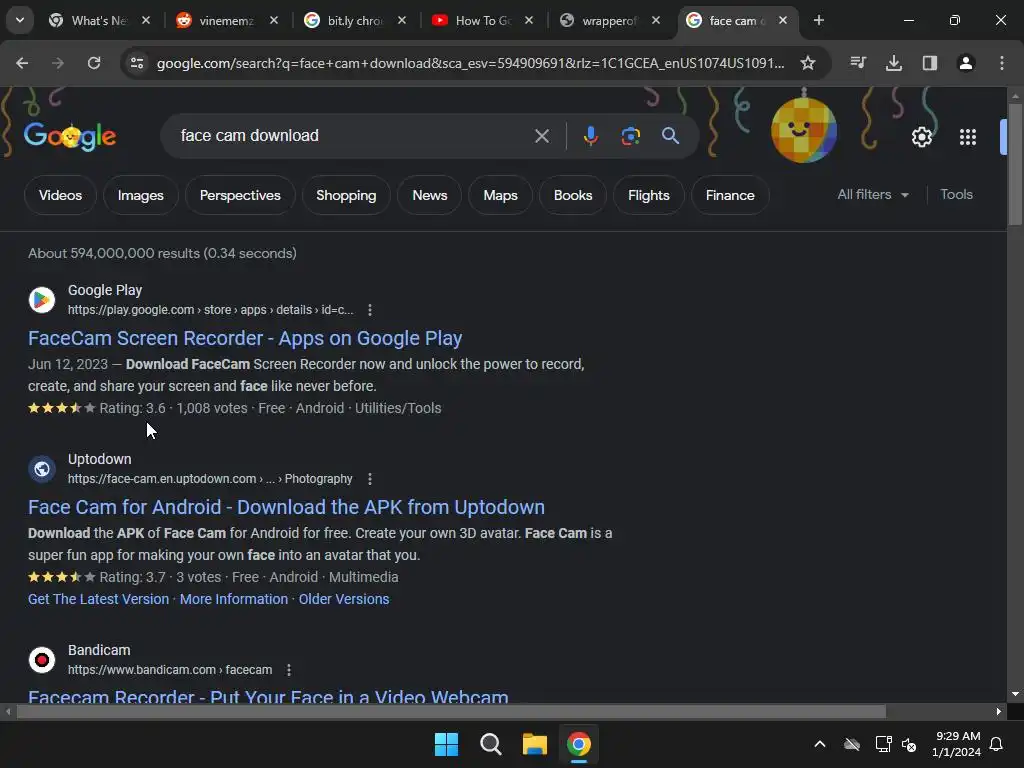Image resolution: width=1024 pixels, height=768 pixels.
Task: Open site information icon in address bar
Action: point(137,63)
